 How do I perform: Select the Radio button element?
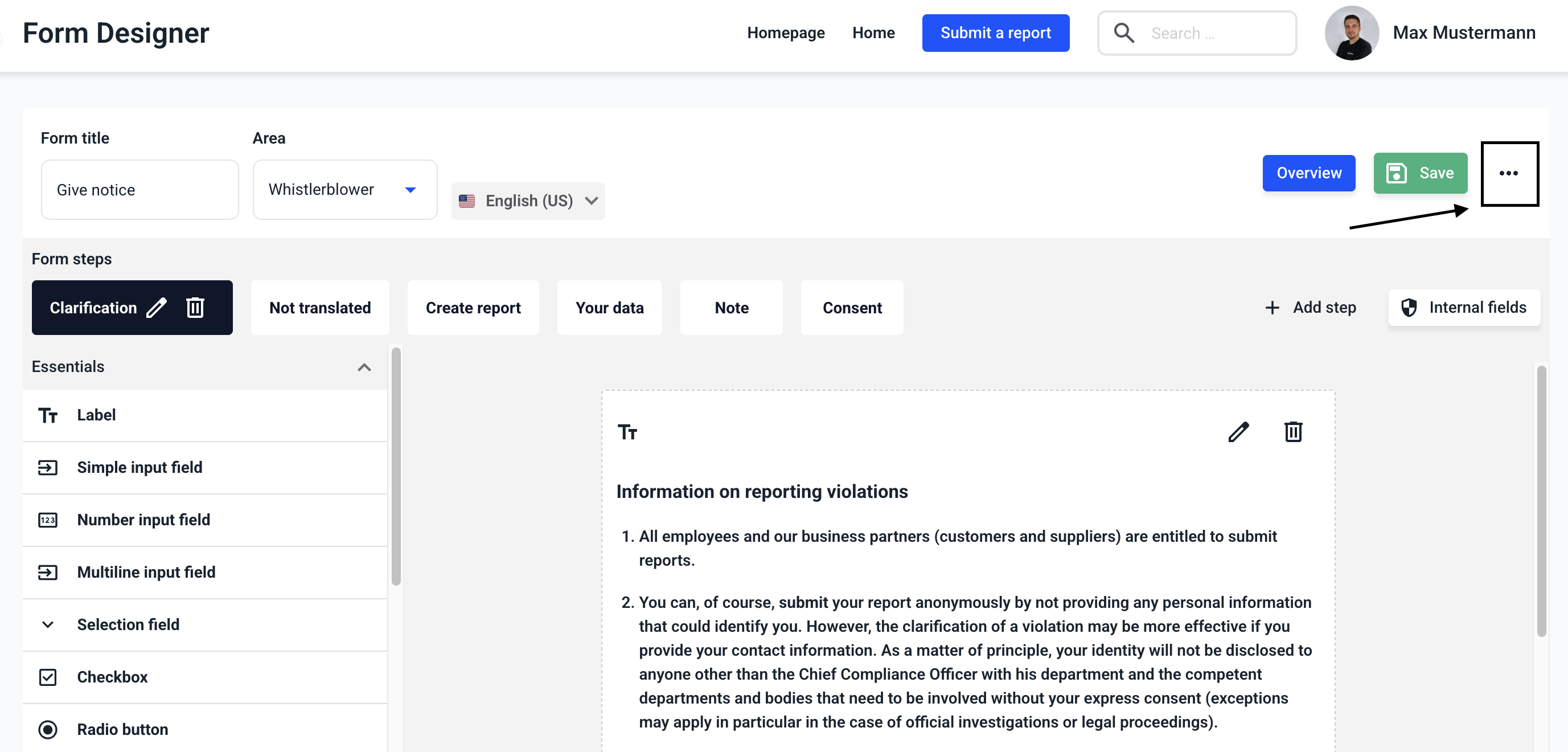(x=122, y=729)
